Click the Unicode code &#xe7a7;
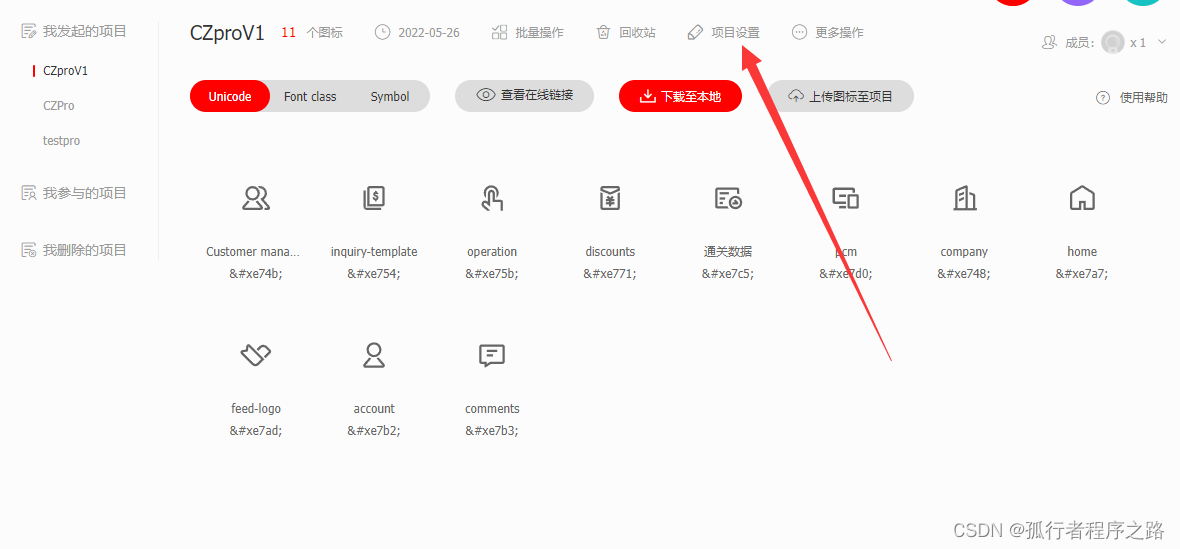 pyautogui.click(x=1082, y=274)
